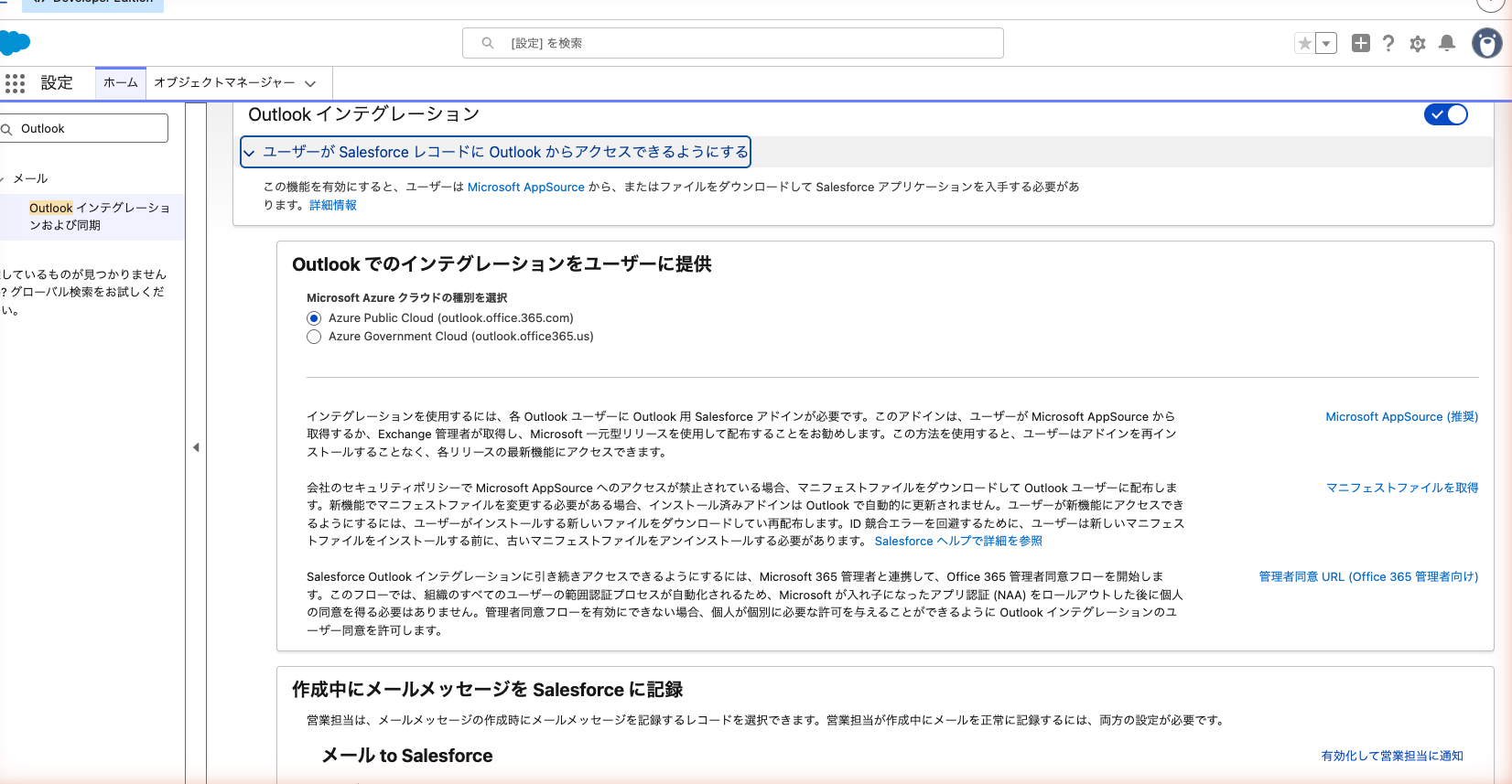Click the メール to Salesforce heading
The height and width of the screenshot is (784, 1512).
coord(407,756)
